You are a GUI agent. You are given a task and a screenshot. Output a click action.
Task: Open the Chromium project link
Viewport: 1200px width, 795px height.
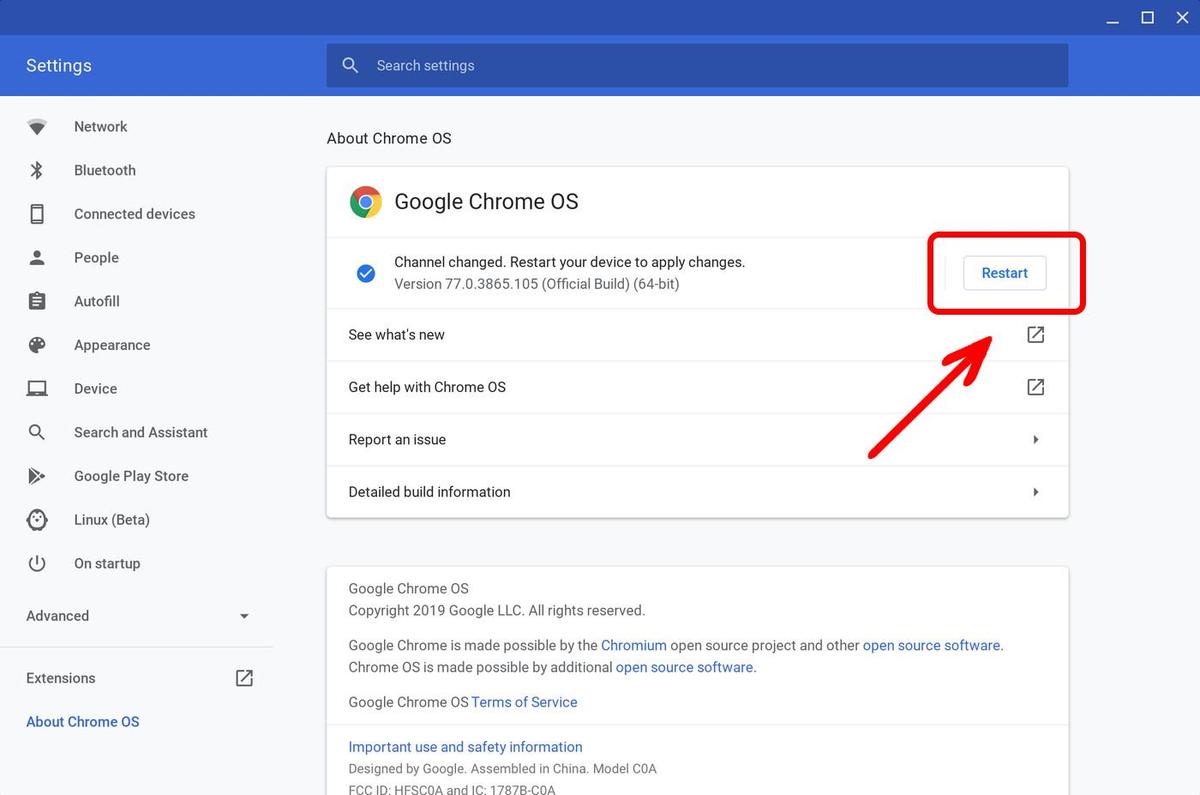click(634, 646)
